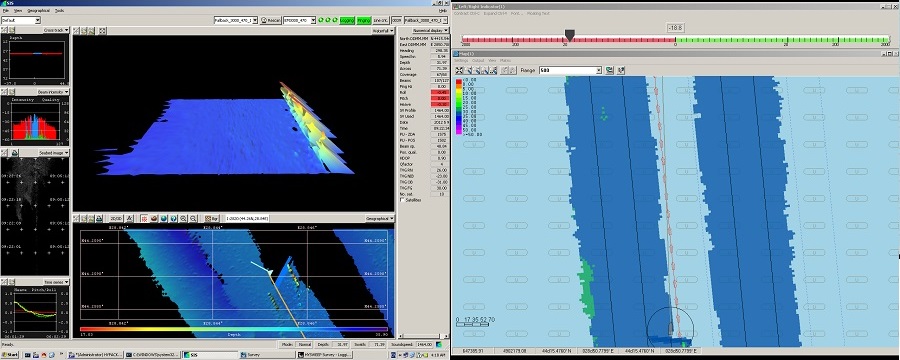Image resolution: width=900 pixels, height=360 pixels.
Task: Click the fullscreen expand icon in waterfall toolbar
Action: (x=102, y=30)
